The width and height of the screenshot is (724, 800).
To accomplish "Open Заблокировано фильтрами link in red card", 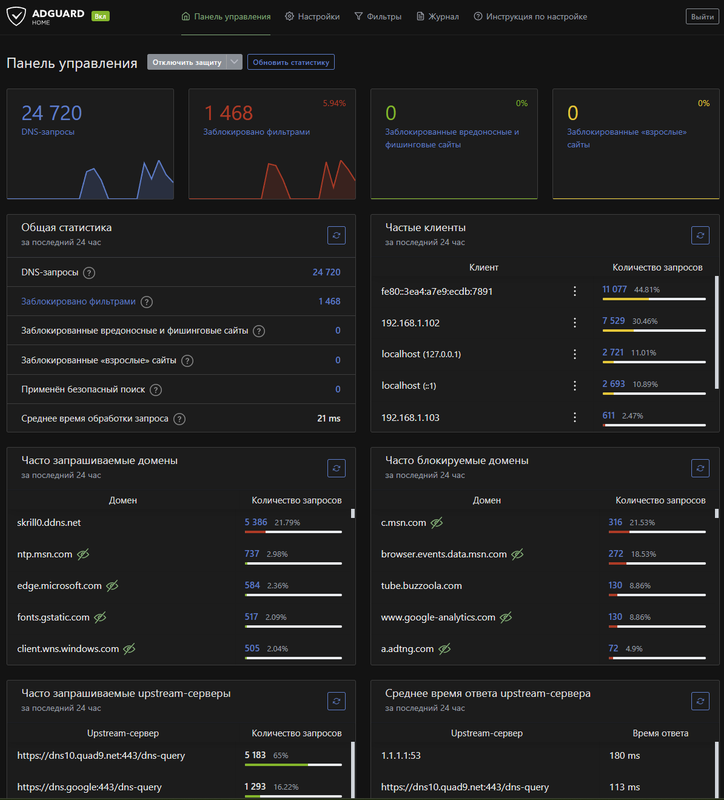I will click(x=257, y=132).
